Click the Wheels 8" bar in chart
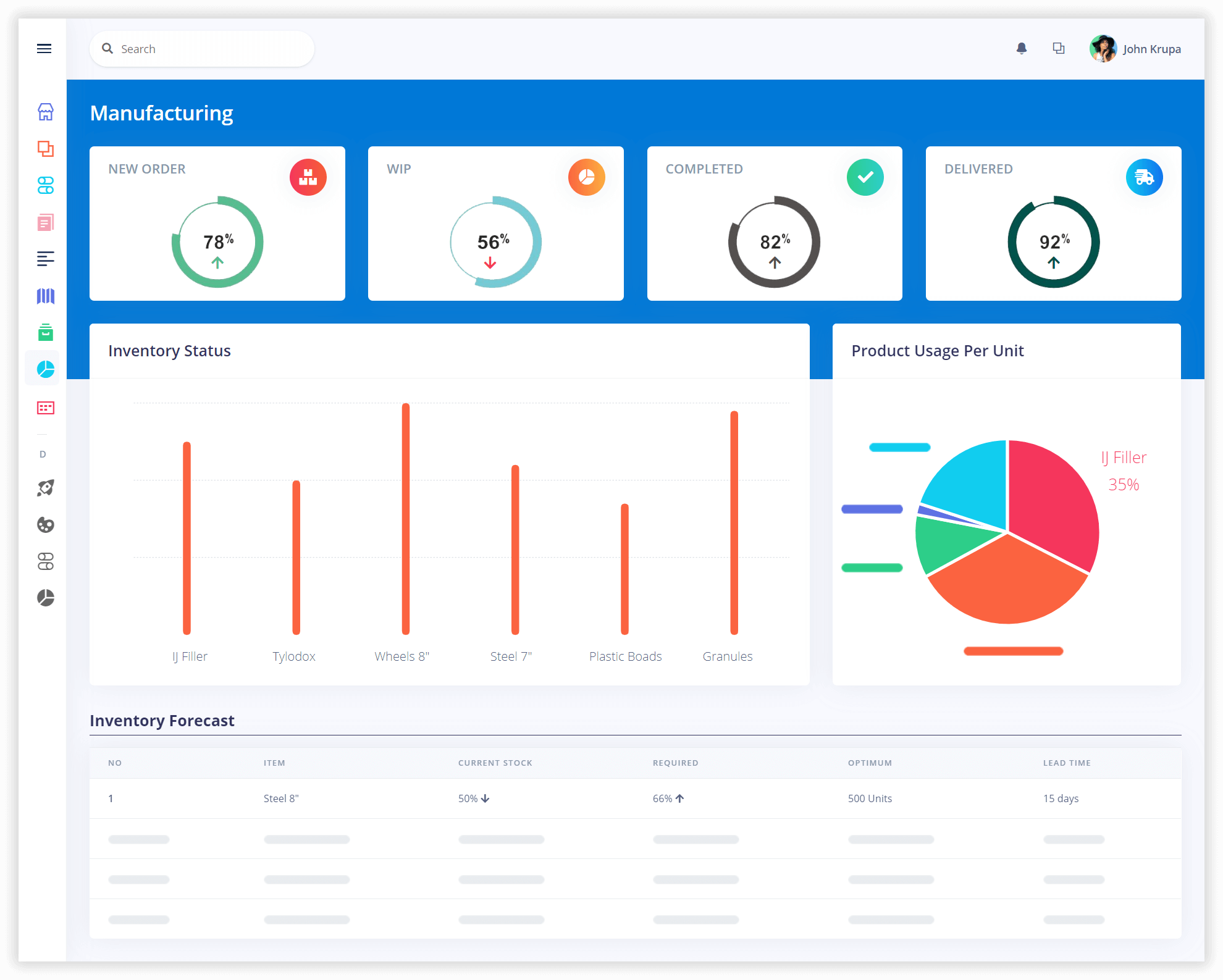 (406, 519)
